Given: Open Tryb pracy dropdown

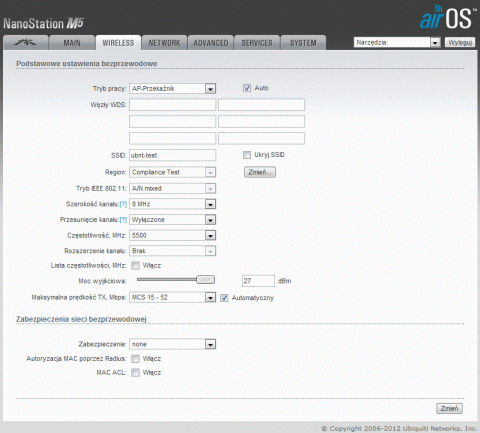Looking at the screenshot, I should 172,89.
